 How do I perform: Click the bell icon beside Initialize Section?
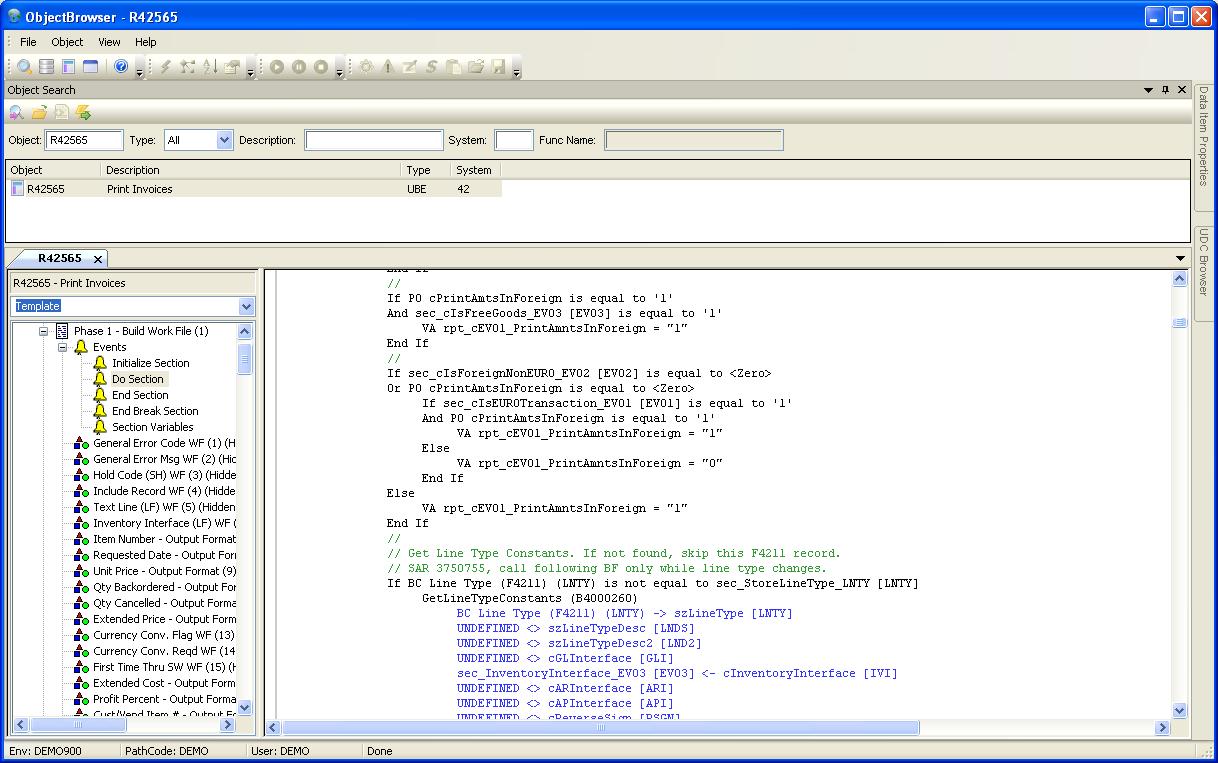pos(100,363)
